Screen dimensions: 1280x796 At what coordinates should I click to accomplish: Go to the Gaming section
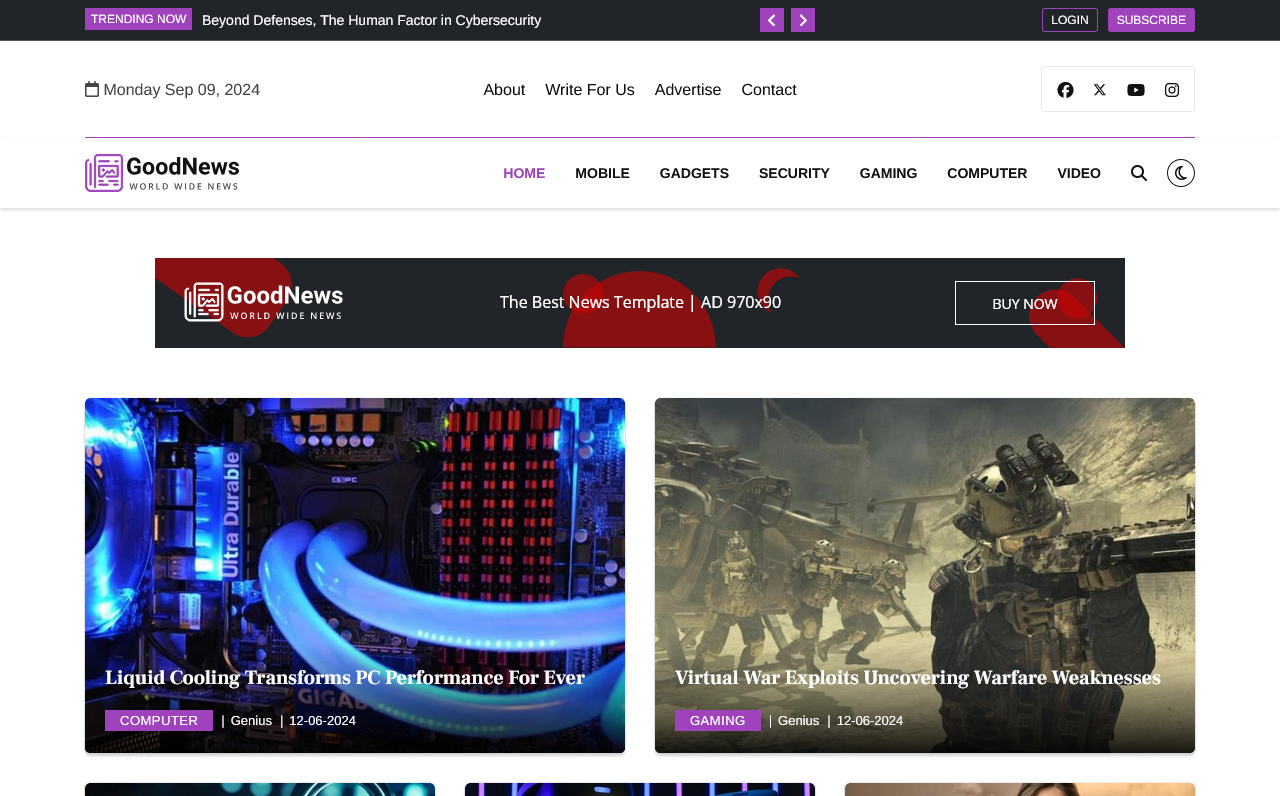(888, 173)
